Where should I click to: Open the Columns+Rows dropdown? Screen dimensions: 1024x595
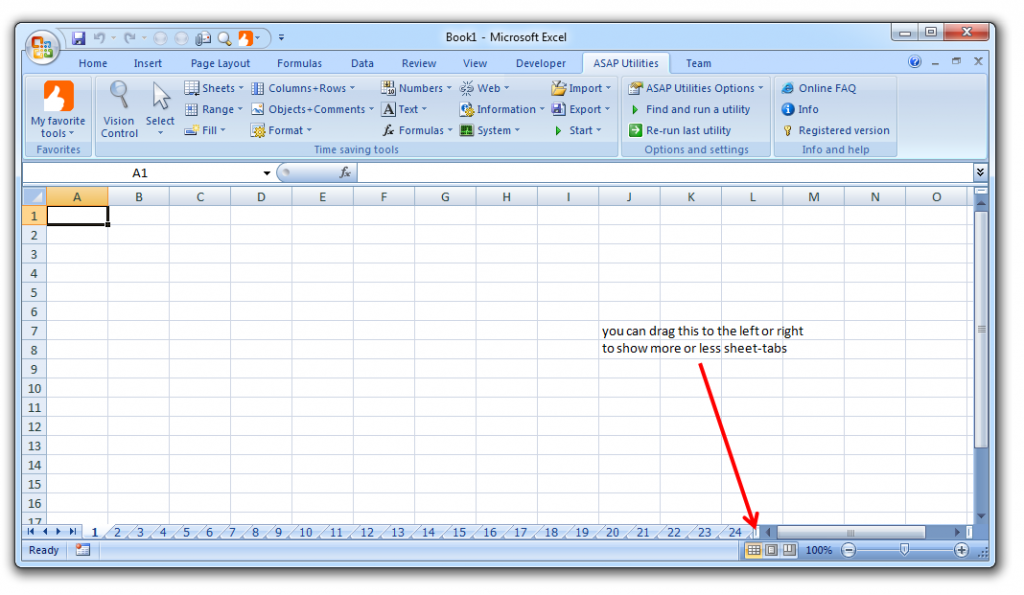tap(304, 88)
